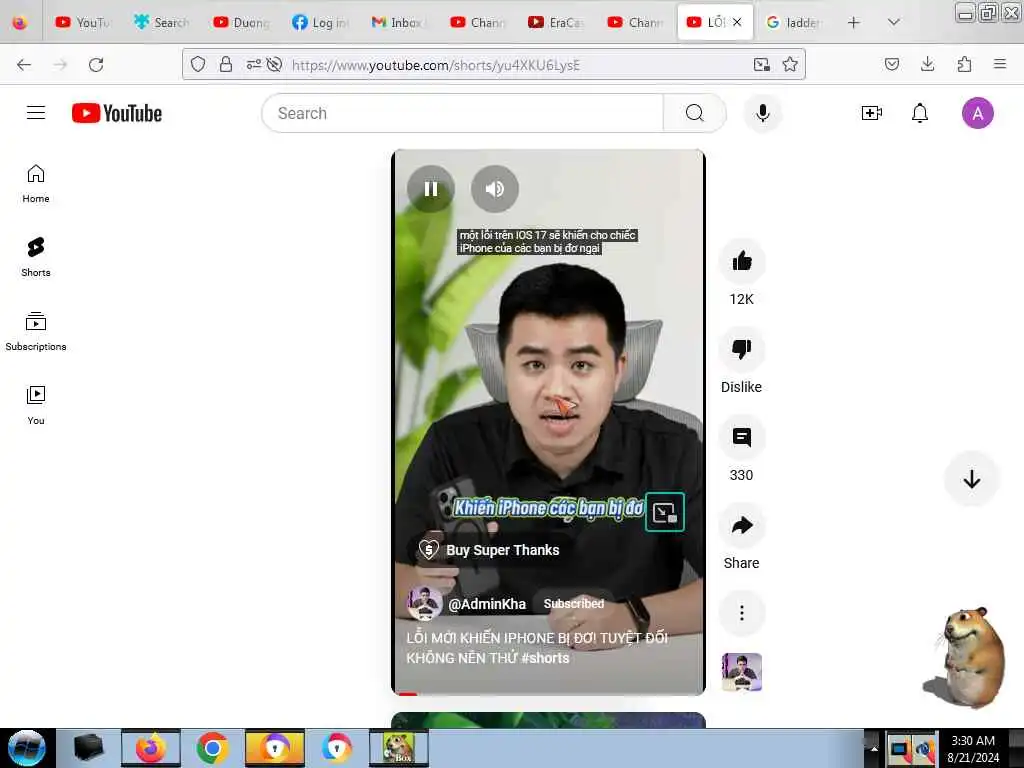Bookmark this page with star icon
Viewport: 1024px width, 768px height.
click(x=790, y=65)
